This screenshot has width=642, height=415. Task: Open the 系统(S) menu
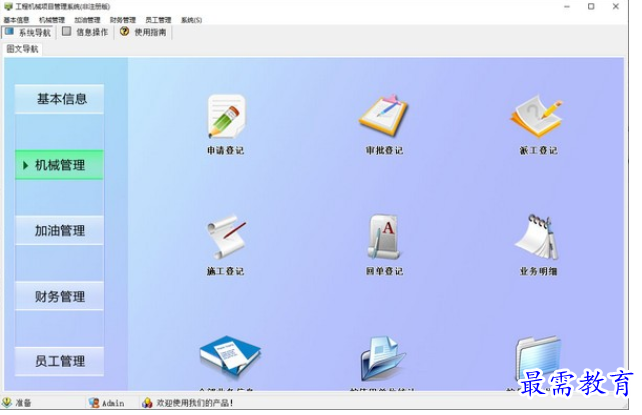pyautogui.click(x=191, y=20)
